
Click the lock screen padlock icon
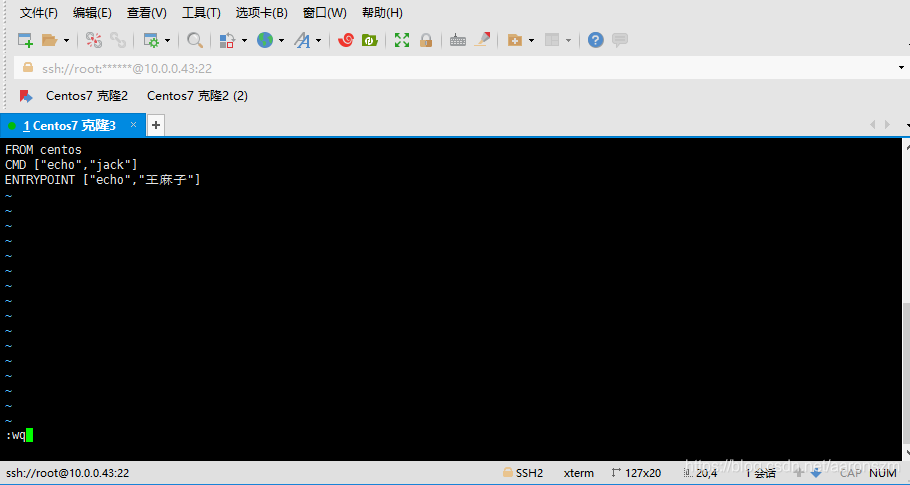(x=426, y=40)
